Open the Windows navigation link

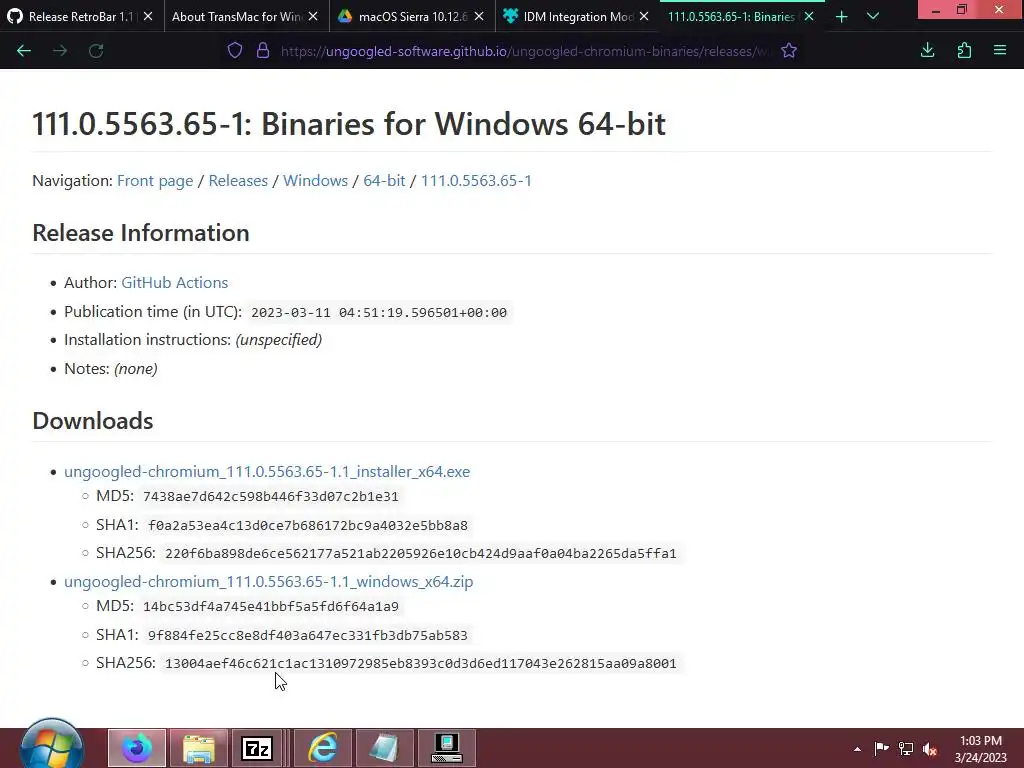pos(315,181)
